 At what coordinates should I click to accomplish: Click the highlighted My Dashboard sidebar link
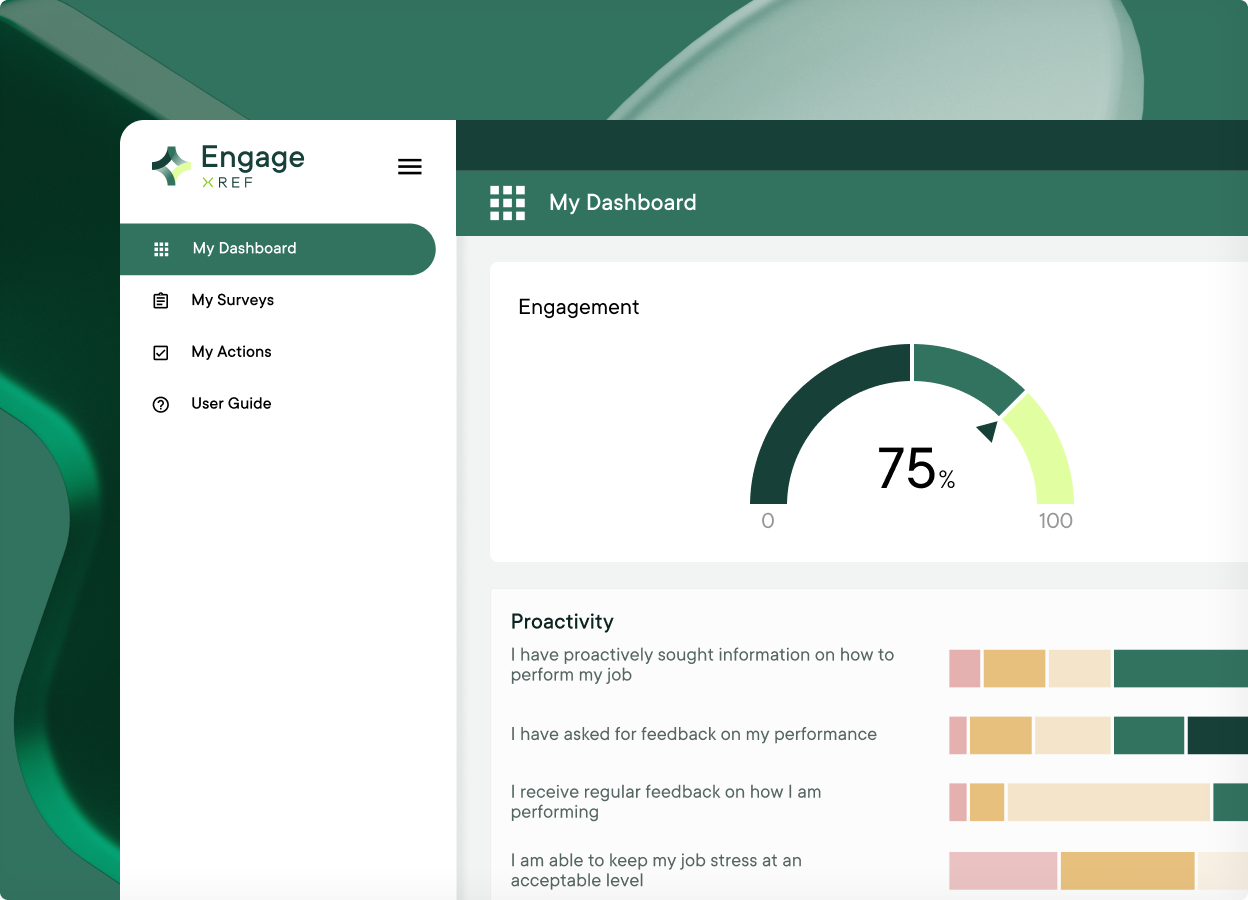tap(244, 248)
